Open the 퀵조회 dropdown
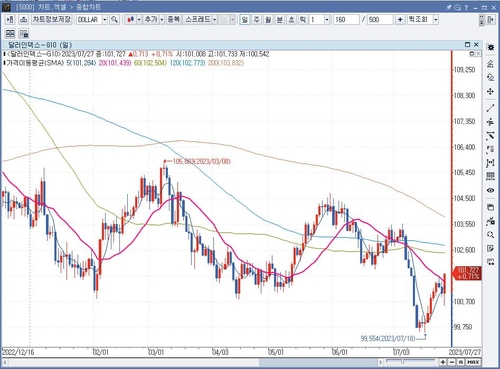The width and height of the screenshot is (500, 369). pyautogui.click(x=436, y=20)
